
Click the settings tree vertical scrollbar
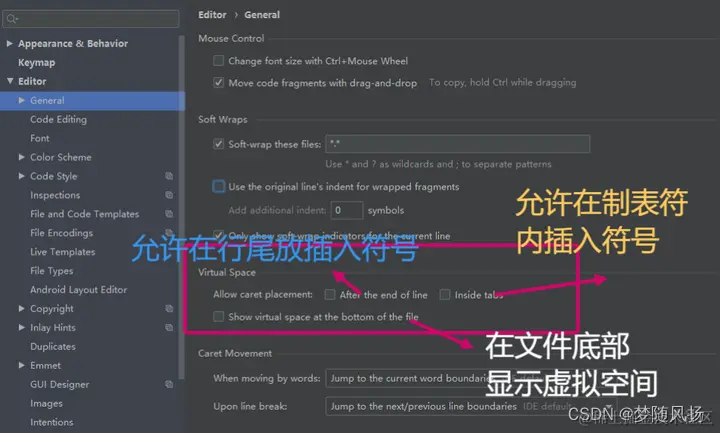coord(181,207)
